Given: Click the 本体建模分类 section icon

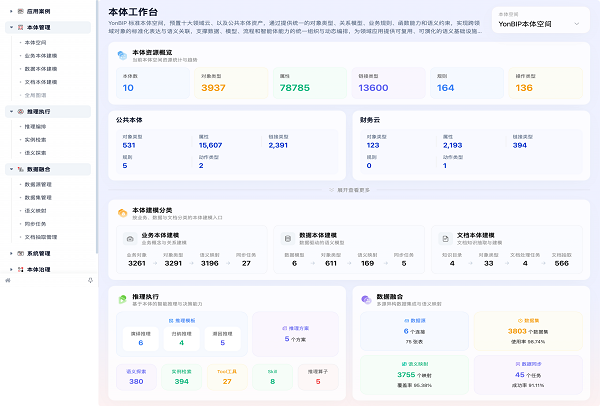Looking at the screenshot, I should (x=122, y=213).
